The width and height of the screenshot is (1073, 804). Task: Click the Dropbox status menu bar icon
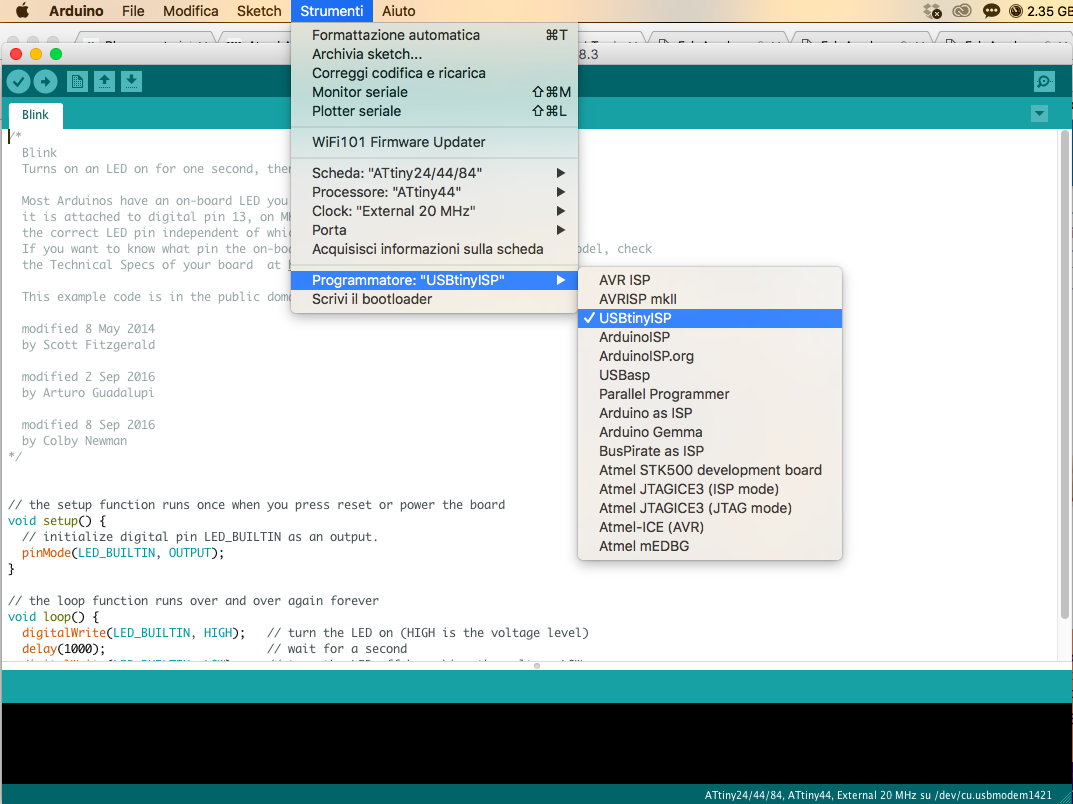point(932,11)
